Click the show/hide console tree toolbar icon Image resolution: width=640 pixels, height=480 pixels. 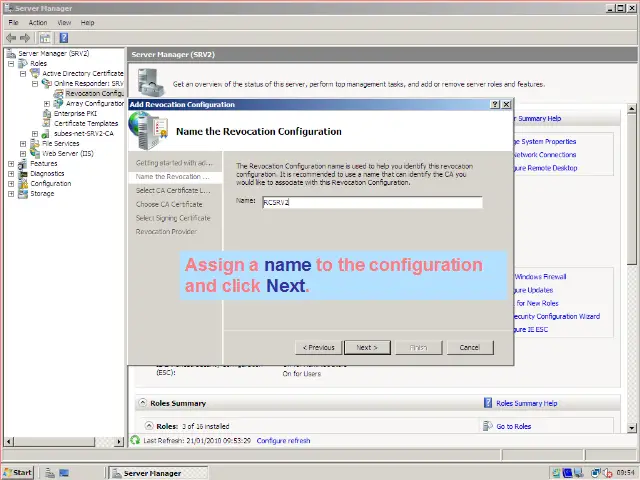[45, 38]
